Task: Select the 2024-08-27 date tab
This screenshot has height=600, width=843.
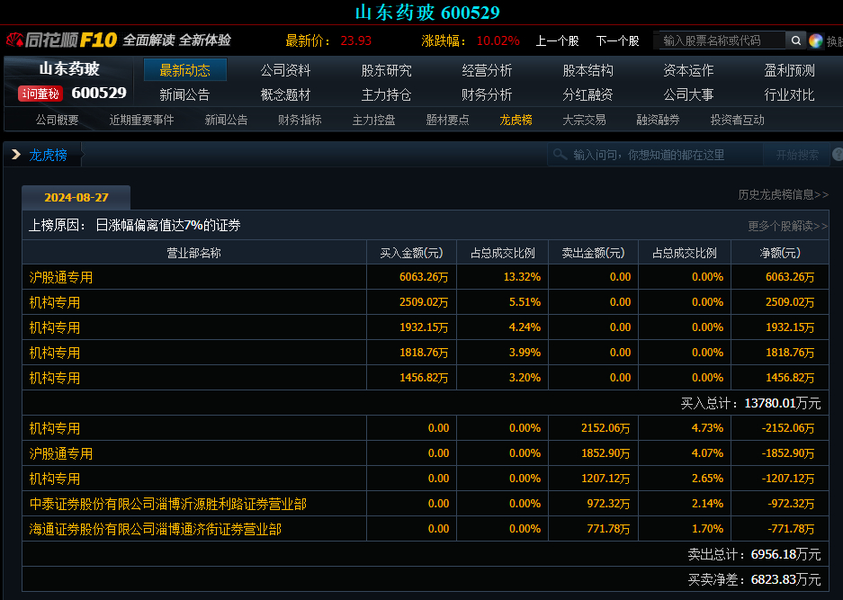Action: coord(76,197)
